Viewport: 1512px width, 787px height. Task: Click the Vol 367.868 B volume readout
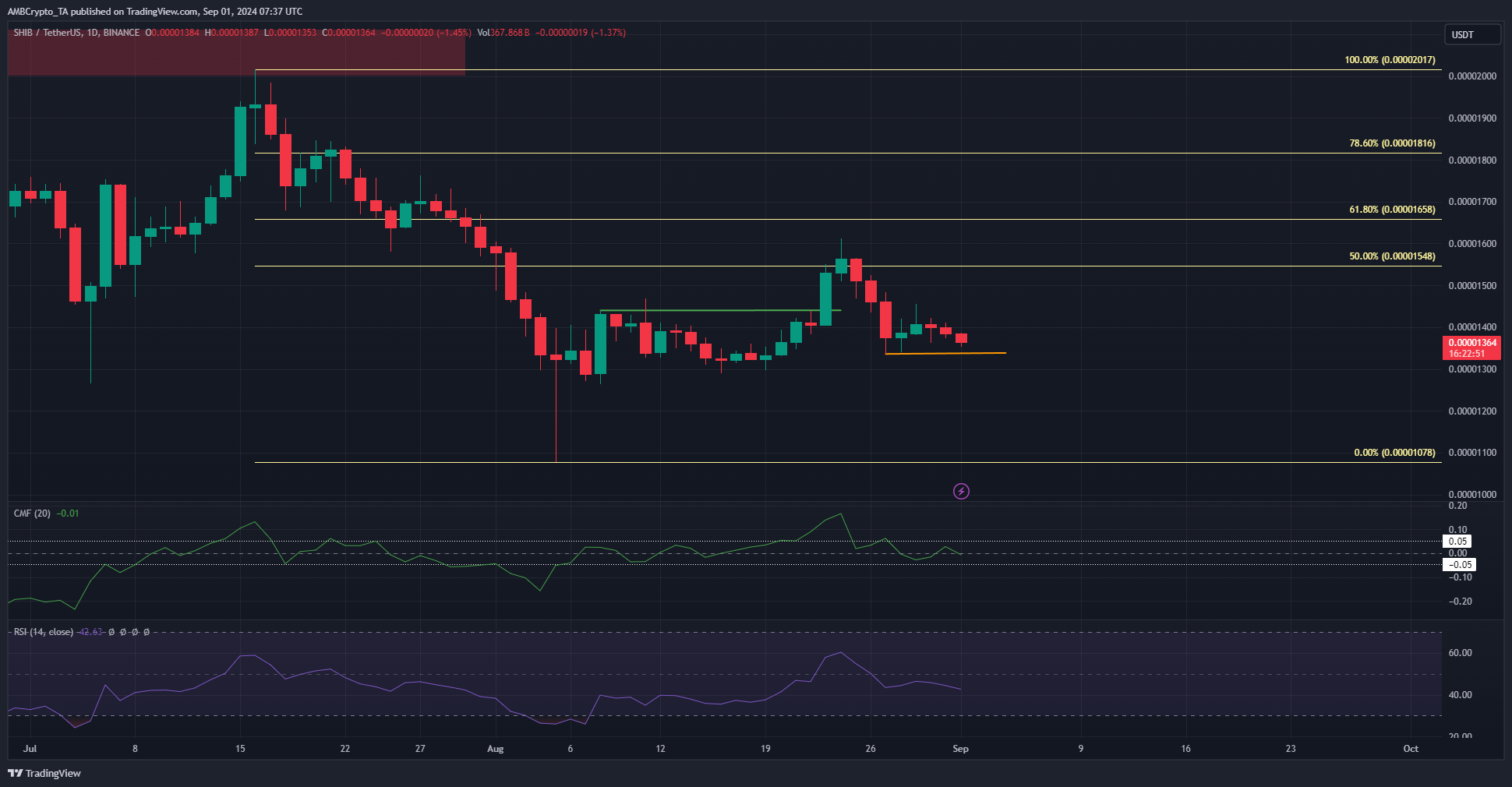tap(503, 33)
